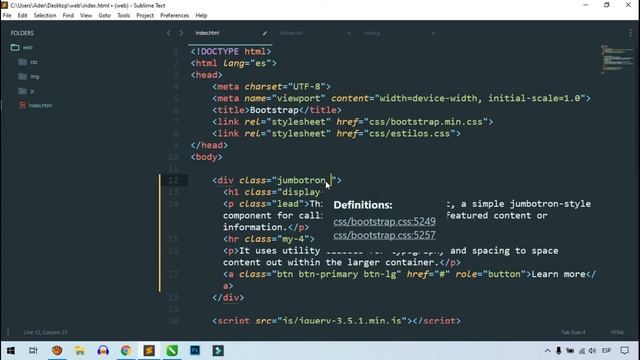Click the unsaved pencil icon on index.html tab
This screenshot has width=640, height=360.
tap(265, 33)
